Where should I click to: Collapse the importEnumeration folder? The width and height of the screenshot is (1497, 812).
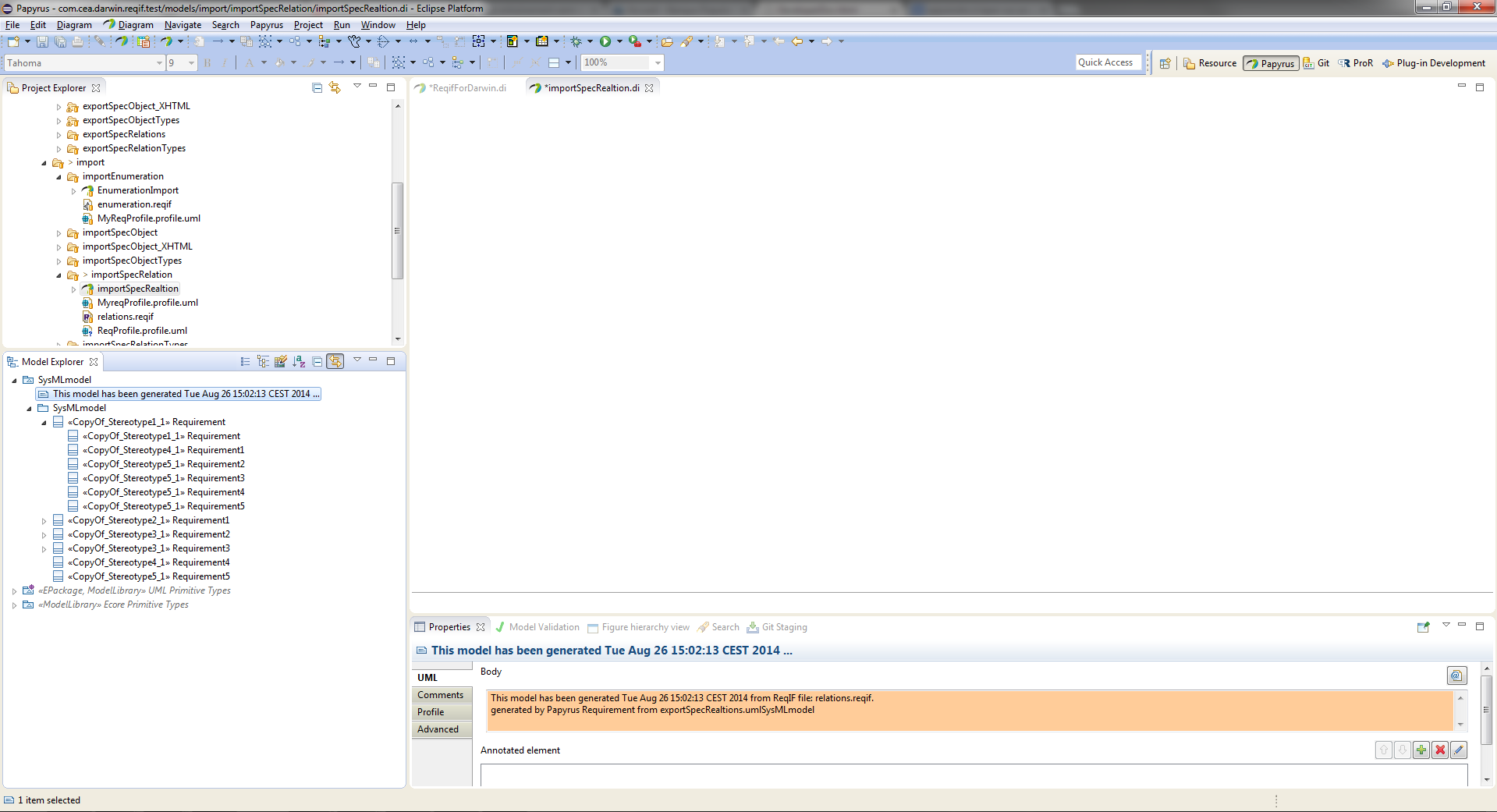point(59,177)
